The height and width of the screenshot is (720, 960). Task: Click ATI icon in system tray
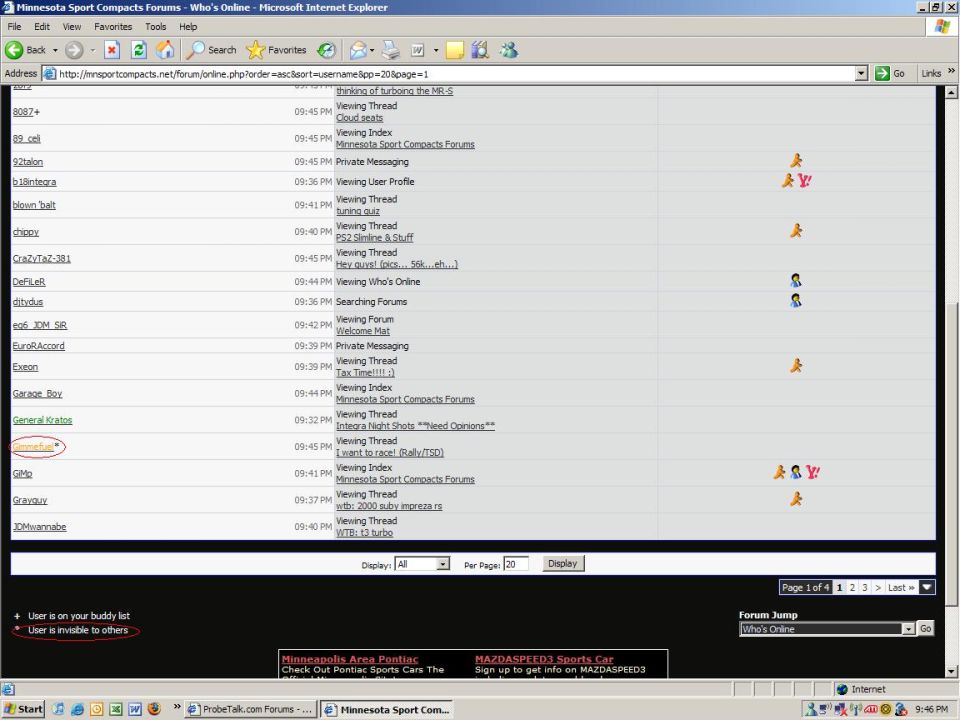coord(871,709)
